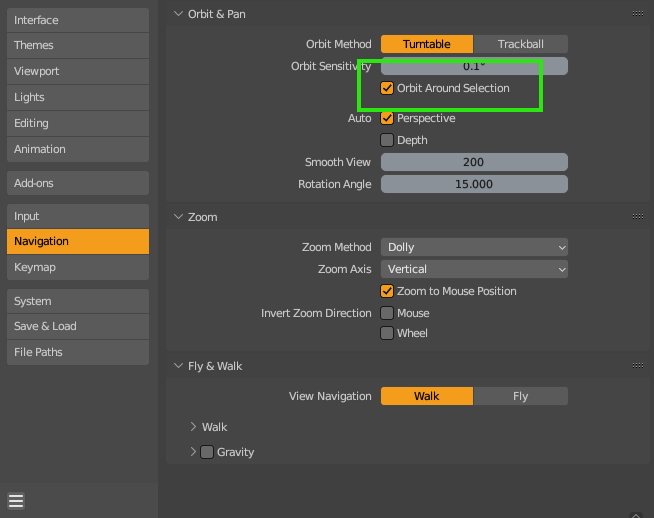This screenshot has height=518, width=654.
Task: Expand the Gravity subpanel
Action: [x=193, y=452]
